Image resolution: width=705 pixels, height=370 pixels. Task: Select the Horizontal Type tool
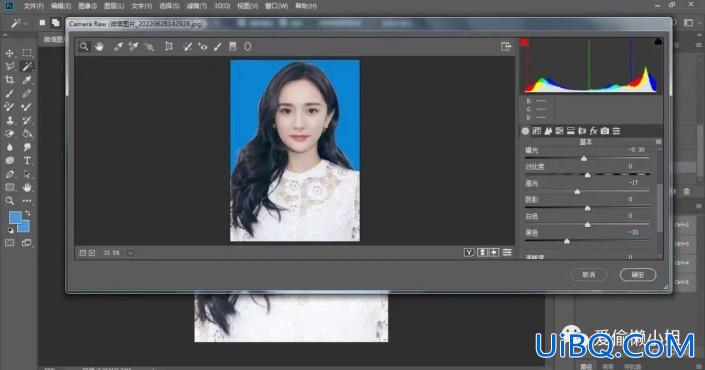coord(27,160)
